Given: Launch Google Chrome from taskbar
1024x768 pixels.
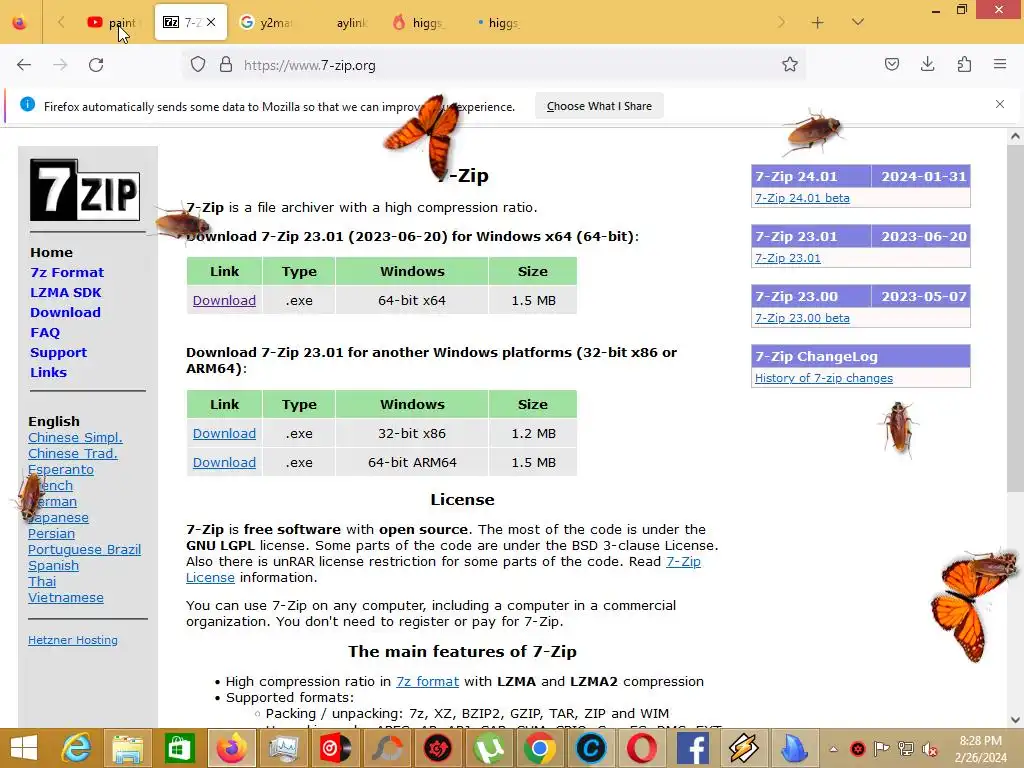Looking at the screenshot, I should (x=539, y=748).
